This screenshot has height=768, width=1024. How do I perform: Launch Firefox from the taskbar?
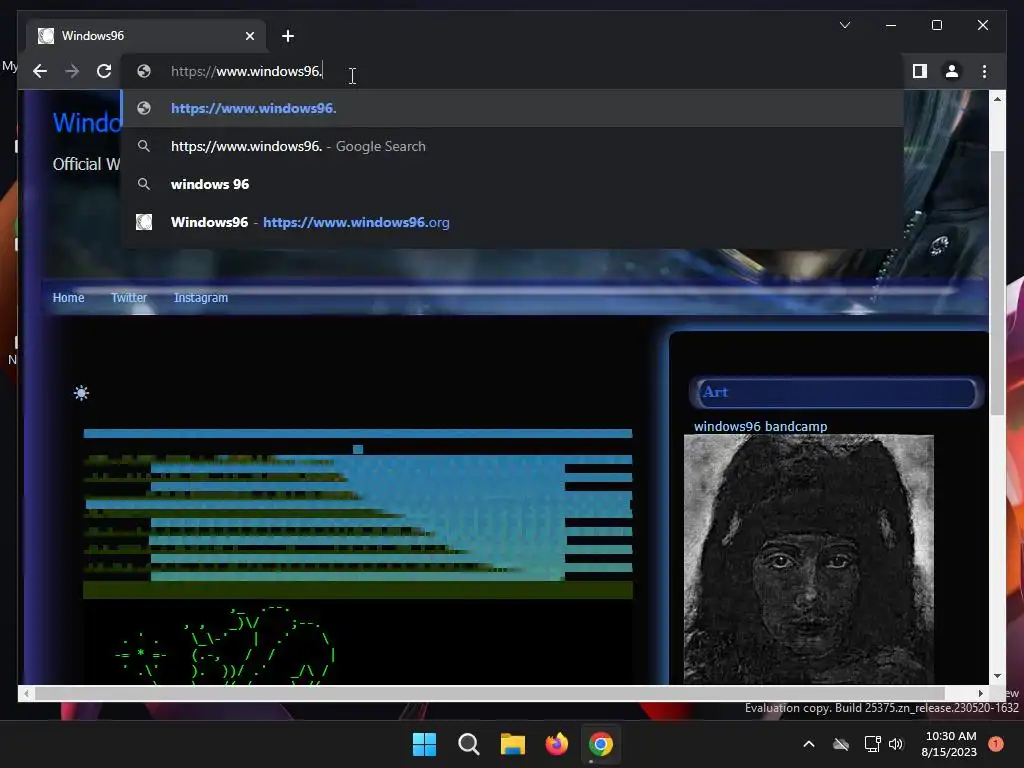[556, 744]
